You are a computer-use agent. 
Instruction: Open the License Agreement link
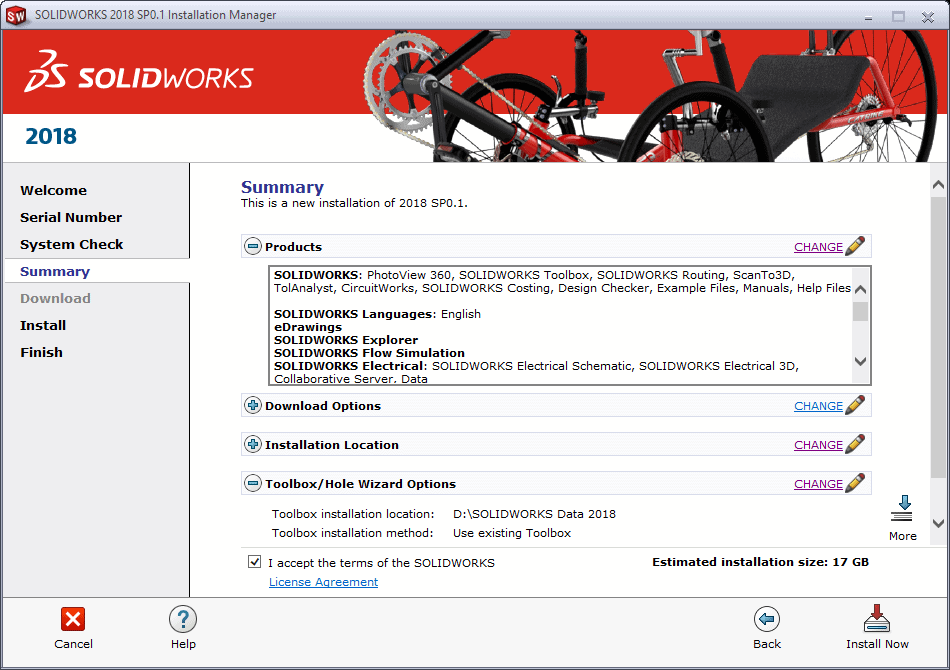(323, 582)
